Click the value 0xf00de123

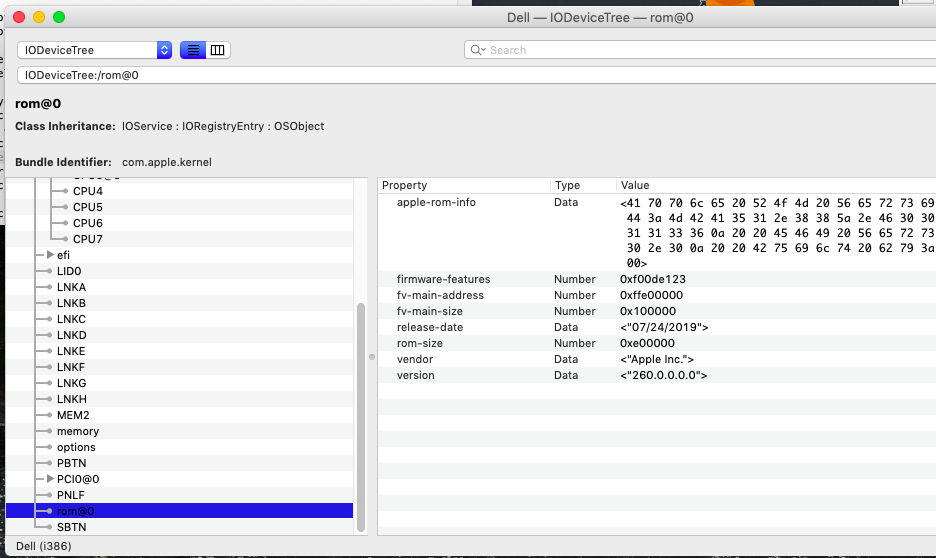[x=652, y=279]
